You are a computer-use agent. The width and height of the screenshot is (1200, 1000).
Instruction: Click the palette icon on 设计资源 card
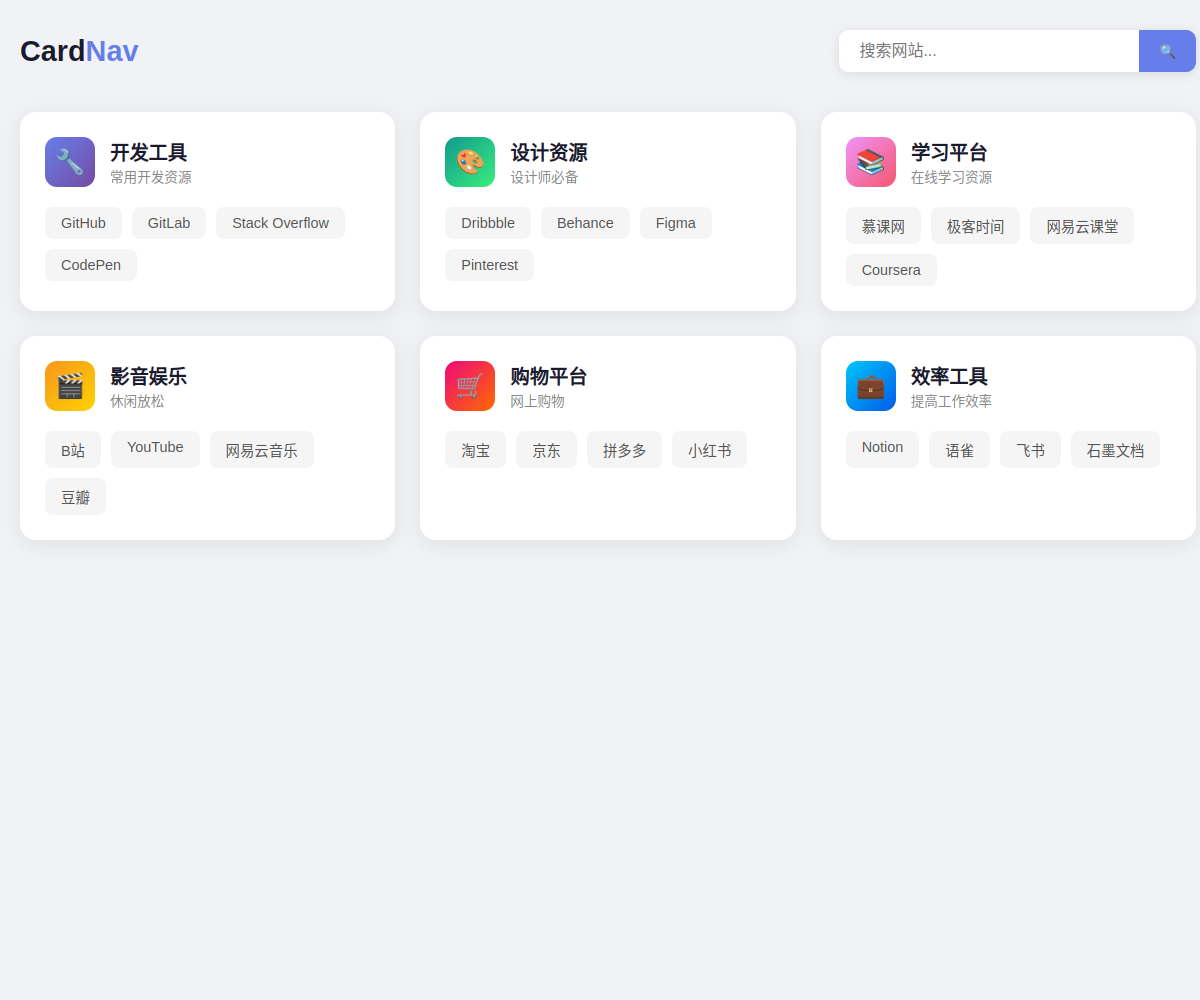[x=470, y=162]
